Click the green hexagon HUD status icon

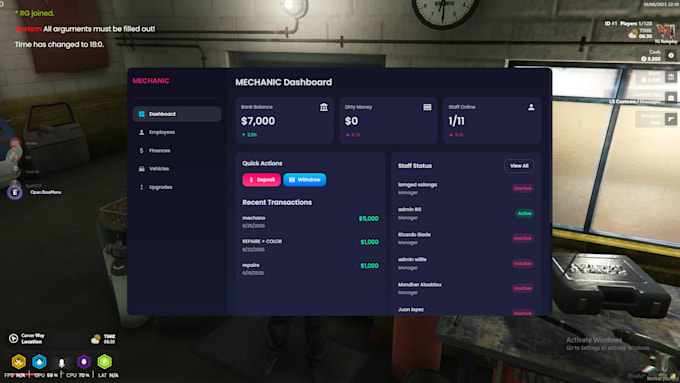(105, 361)
